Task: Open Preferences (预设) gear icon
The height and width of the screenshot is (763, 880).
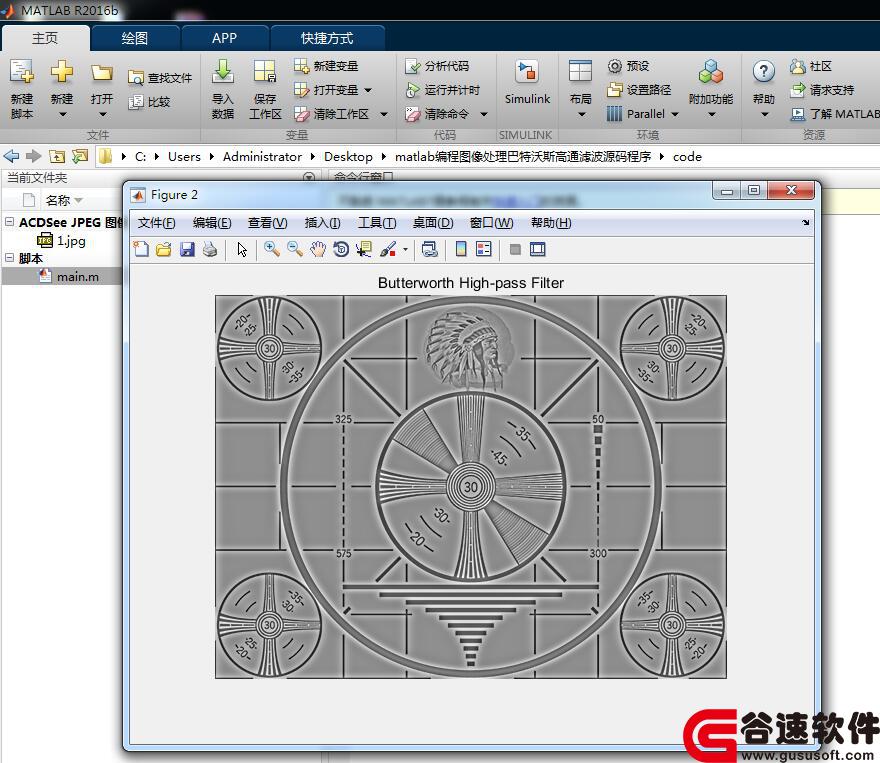Action: click(x=615, y=66)
